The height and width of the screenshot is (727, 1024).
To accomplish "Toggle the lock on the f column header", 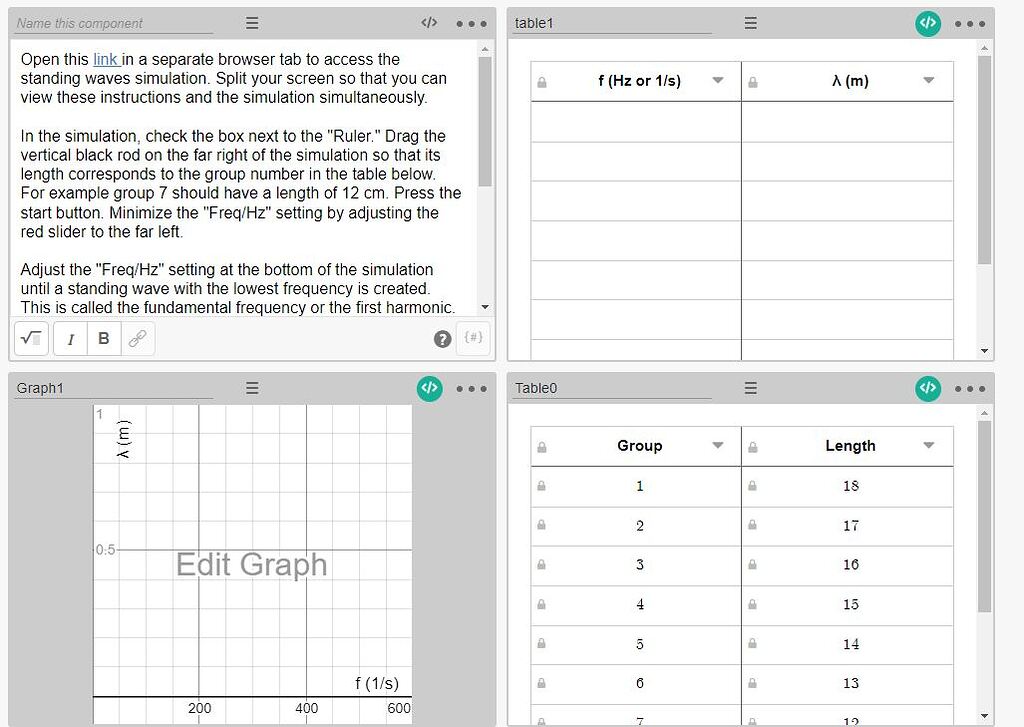I will (x=541, y=81).
